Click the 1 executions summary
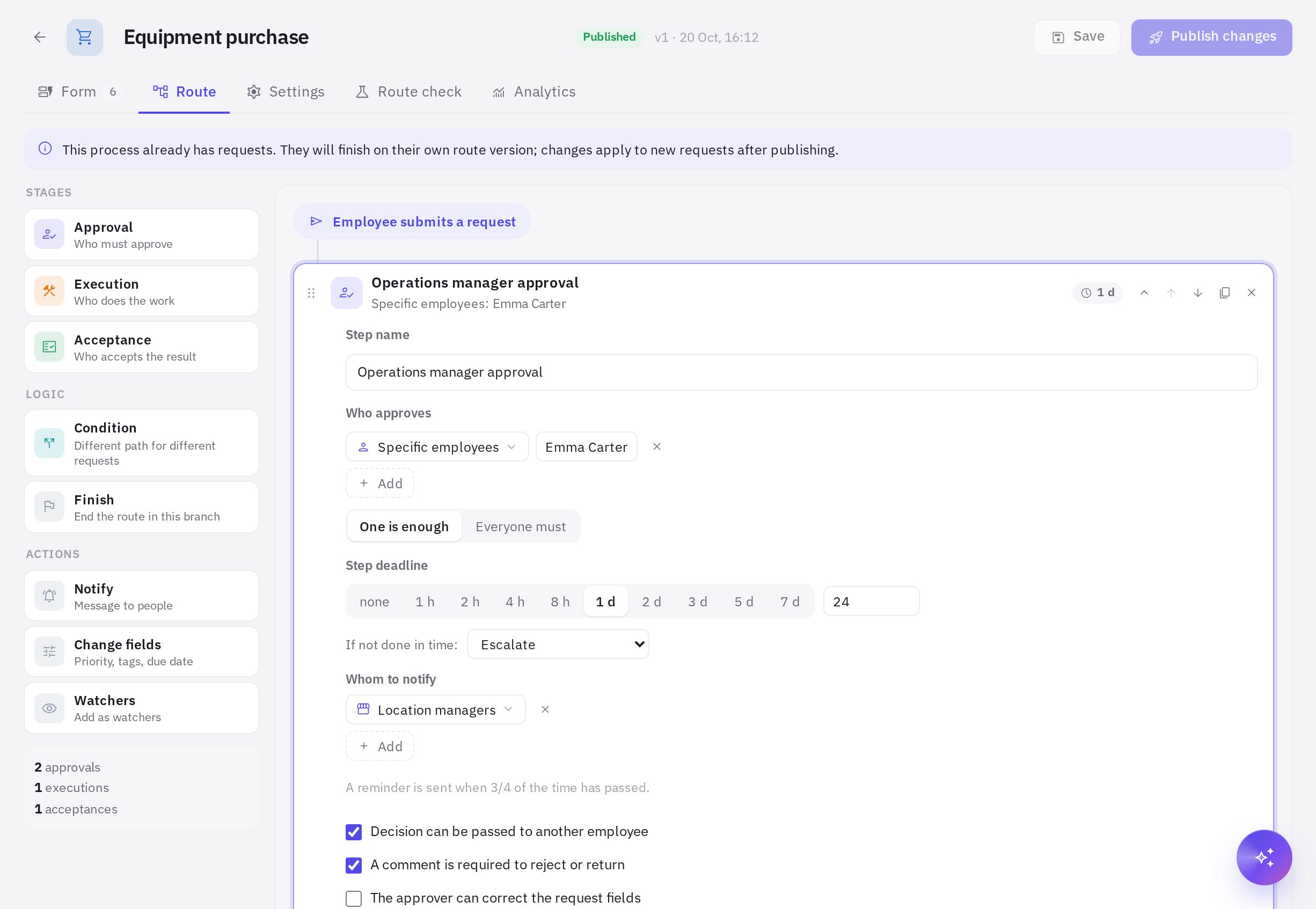The height and width of the screenshot is (909, 1316). 71,788
